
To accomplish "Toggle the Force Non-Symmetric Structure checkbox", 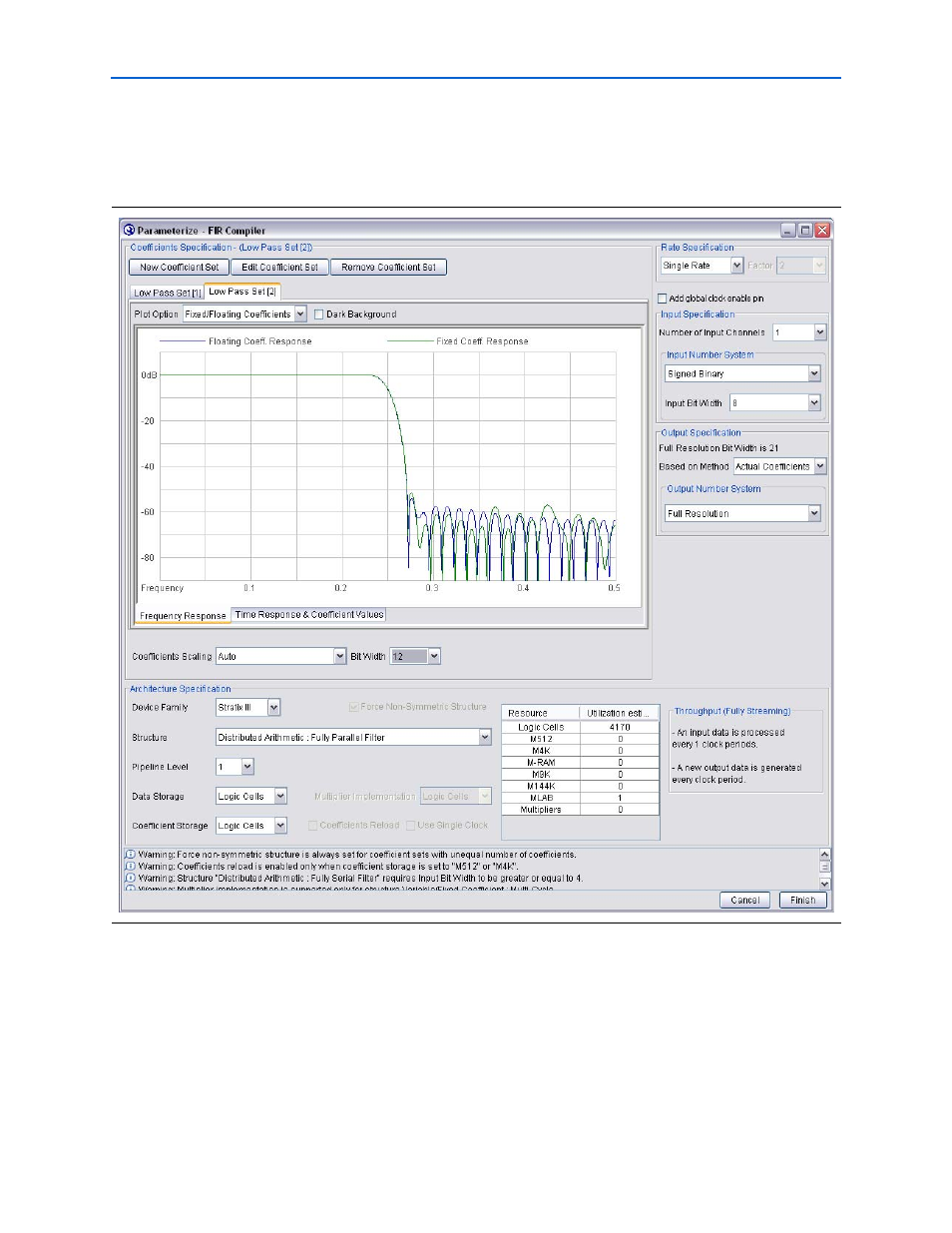I will pos(354,707).
